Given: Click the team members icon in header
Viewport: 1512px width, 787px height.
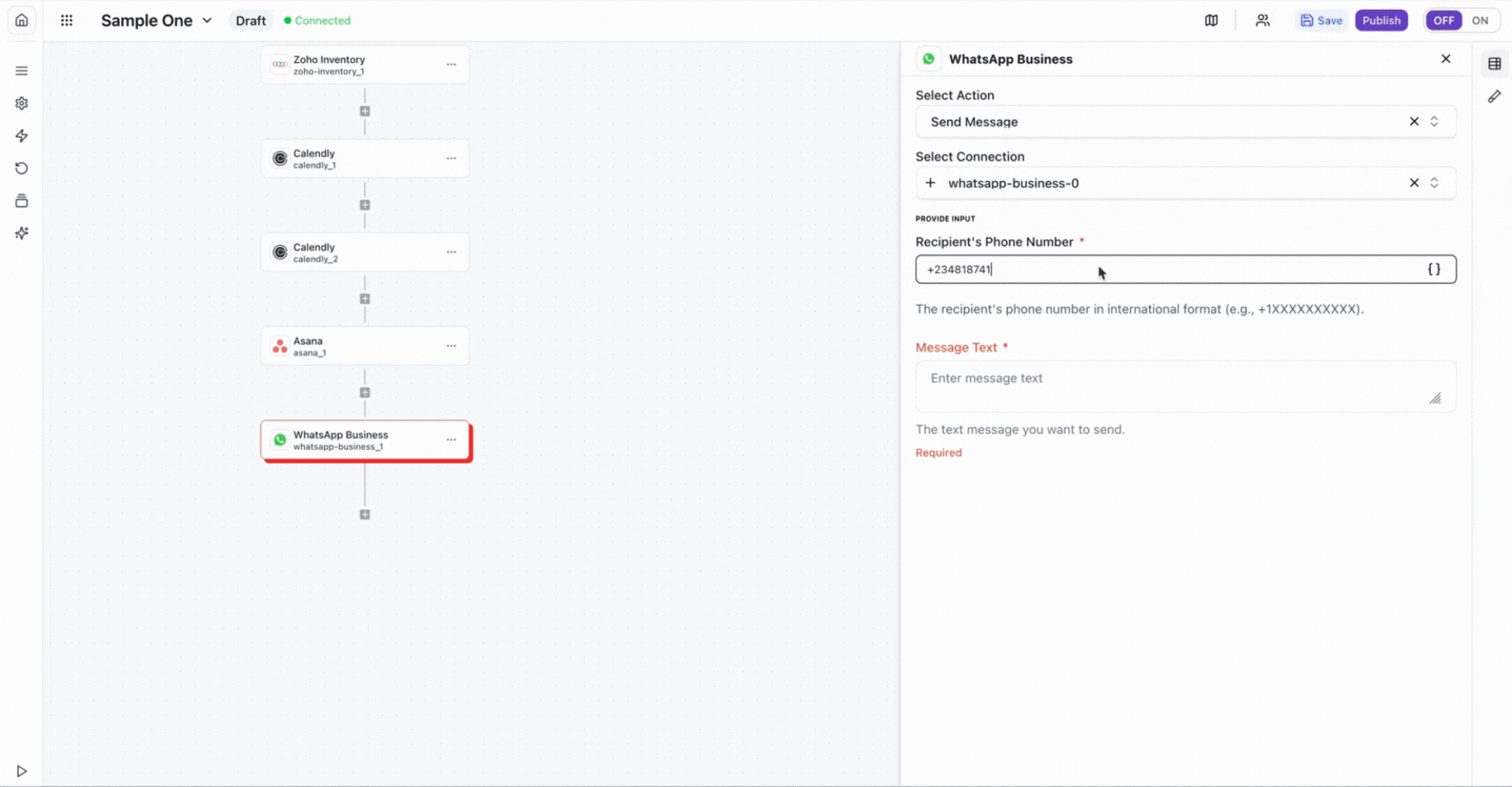Looking at the screenshot, I should [1262, 20].
